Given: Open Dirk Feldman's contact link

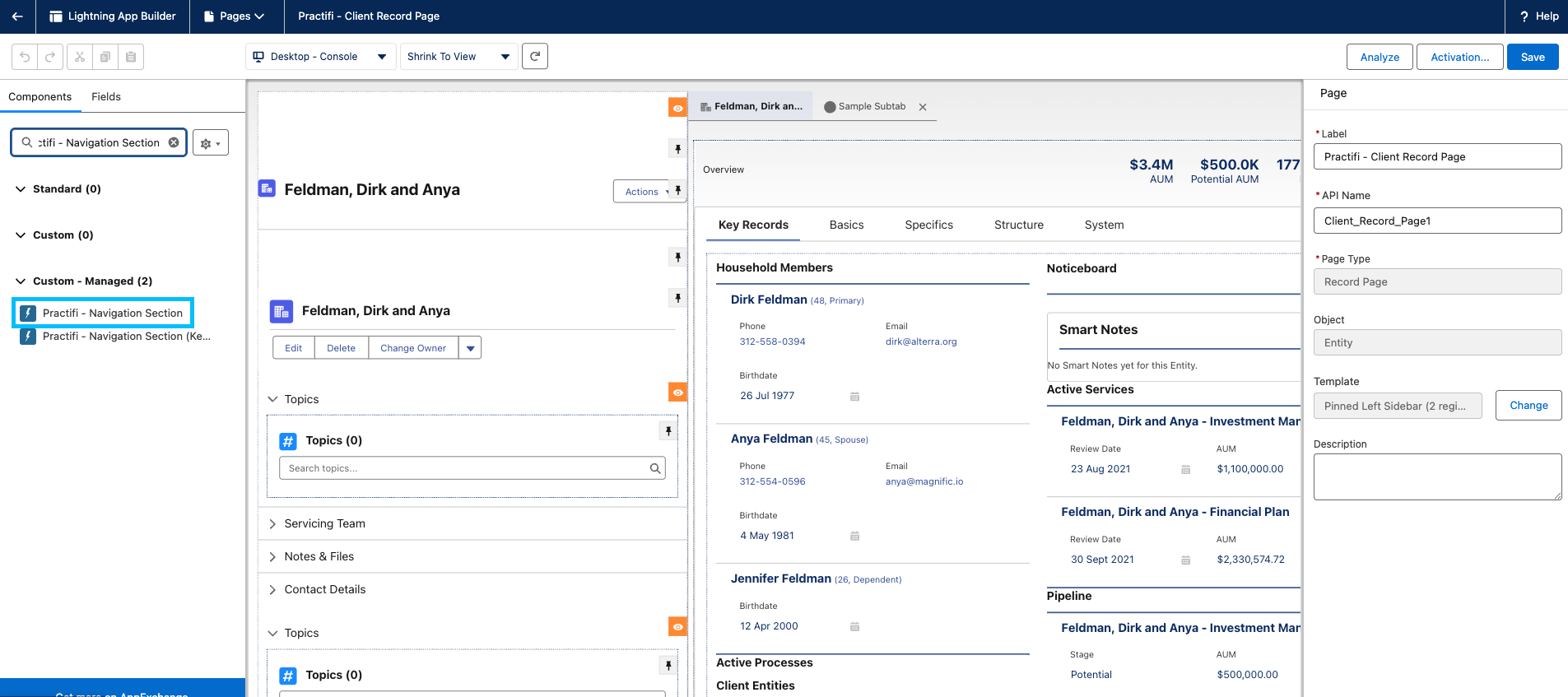Looking at the screenshot, I should click(769, 300).
